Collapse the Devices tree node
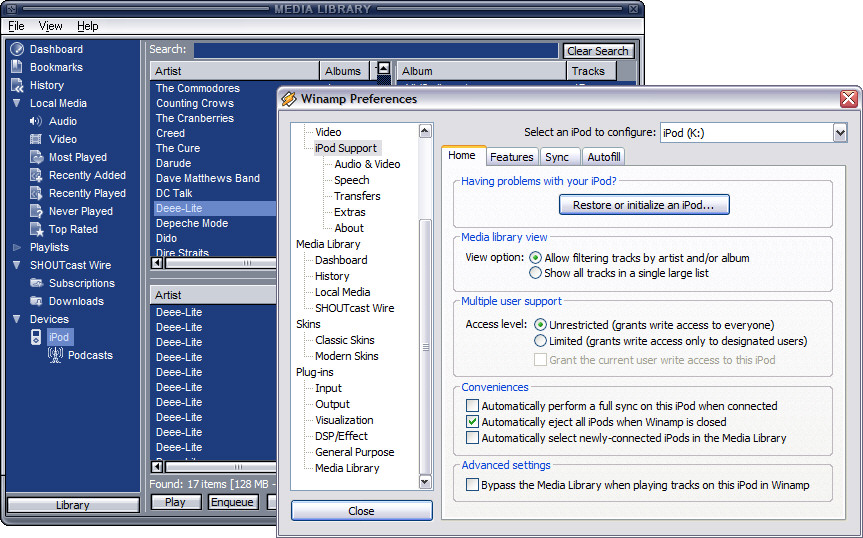This screenshot has height=538, width=863. [17, 319]
